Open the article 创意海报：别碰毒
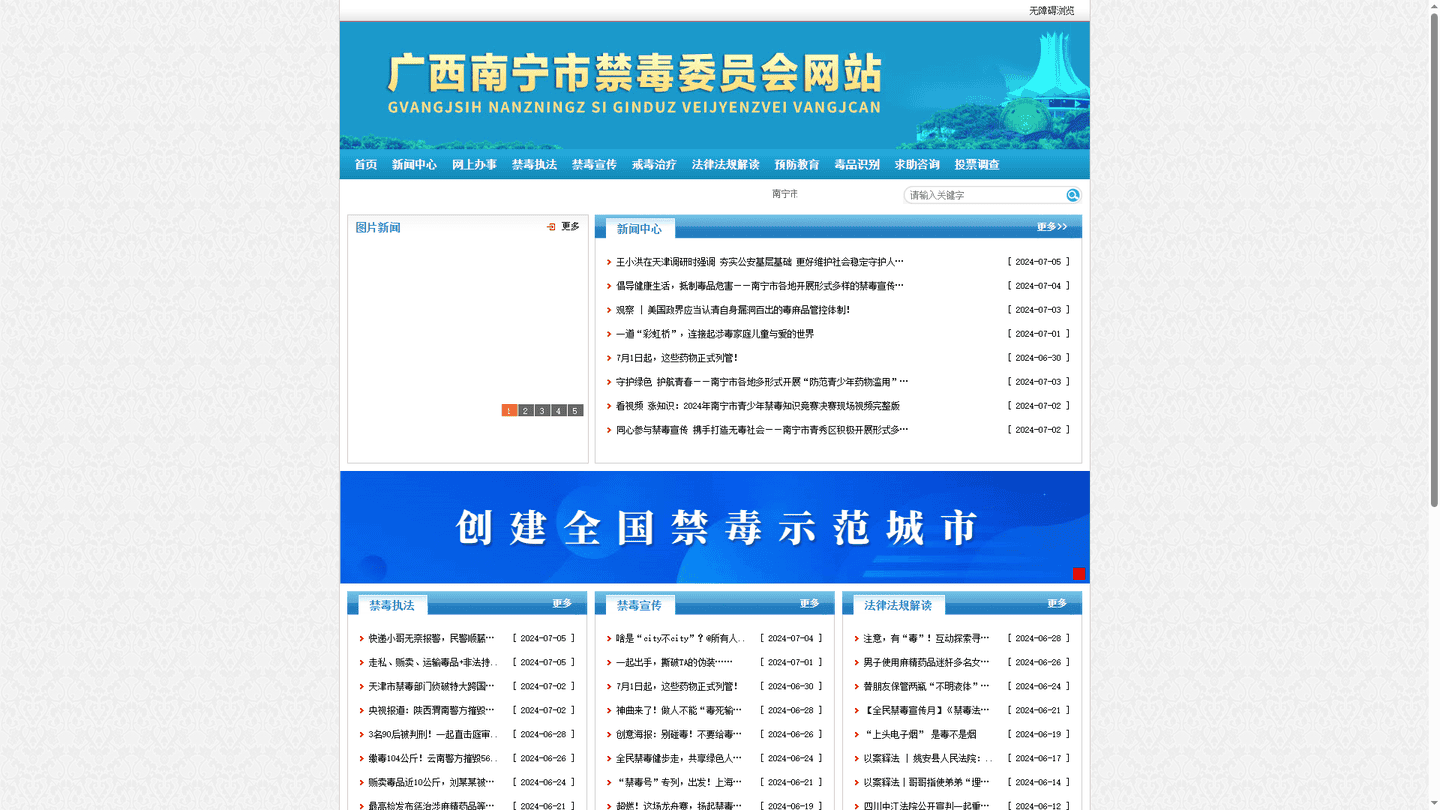The image size is (1440, 810). [679, 734]
